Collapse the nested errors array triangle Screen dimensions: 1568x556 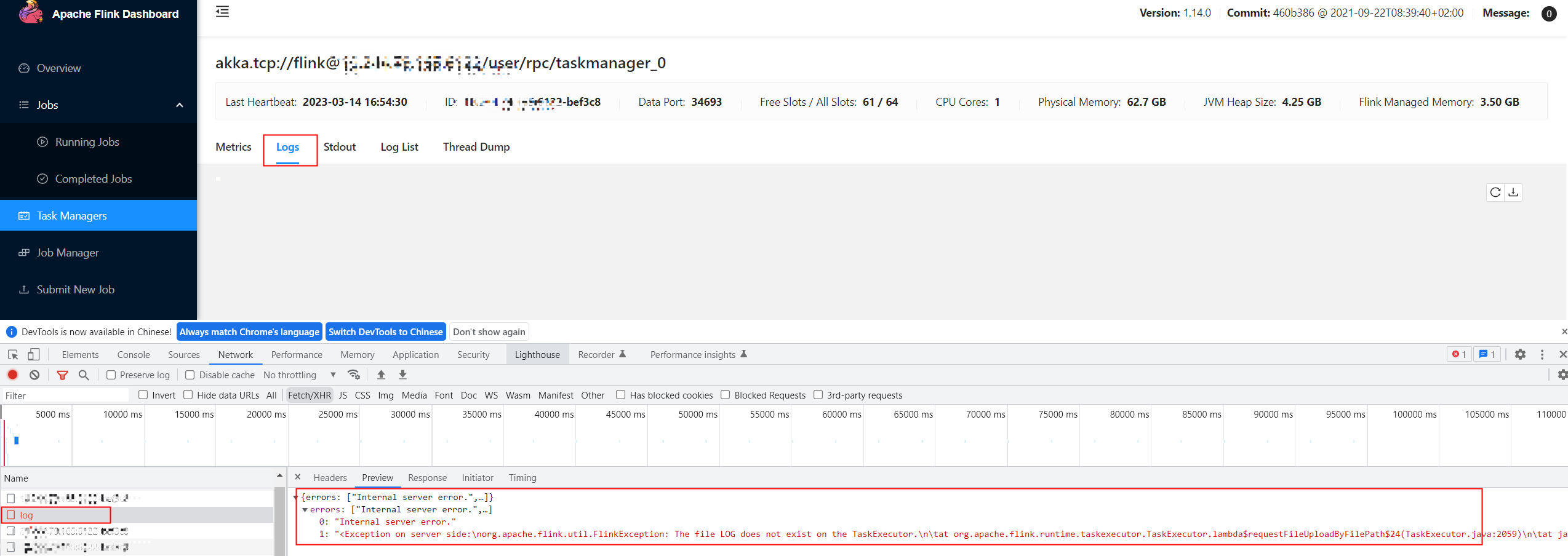pos(305,510)
